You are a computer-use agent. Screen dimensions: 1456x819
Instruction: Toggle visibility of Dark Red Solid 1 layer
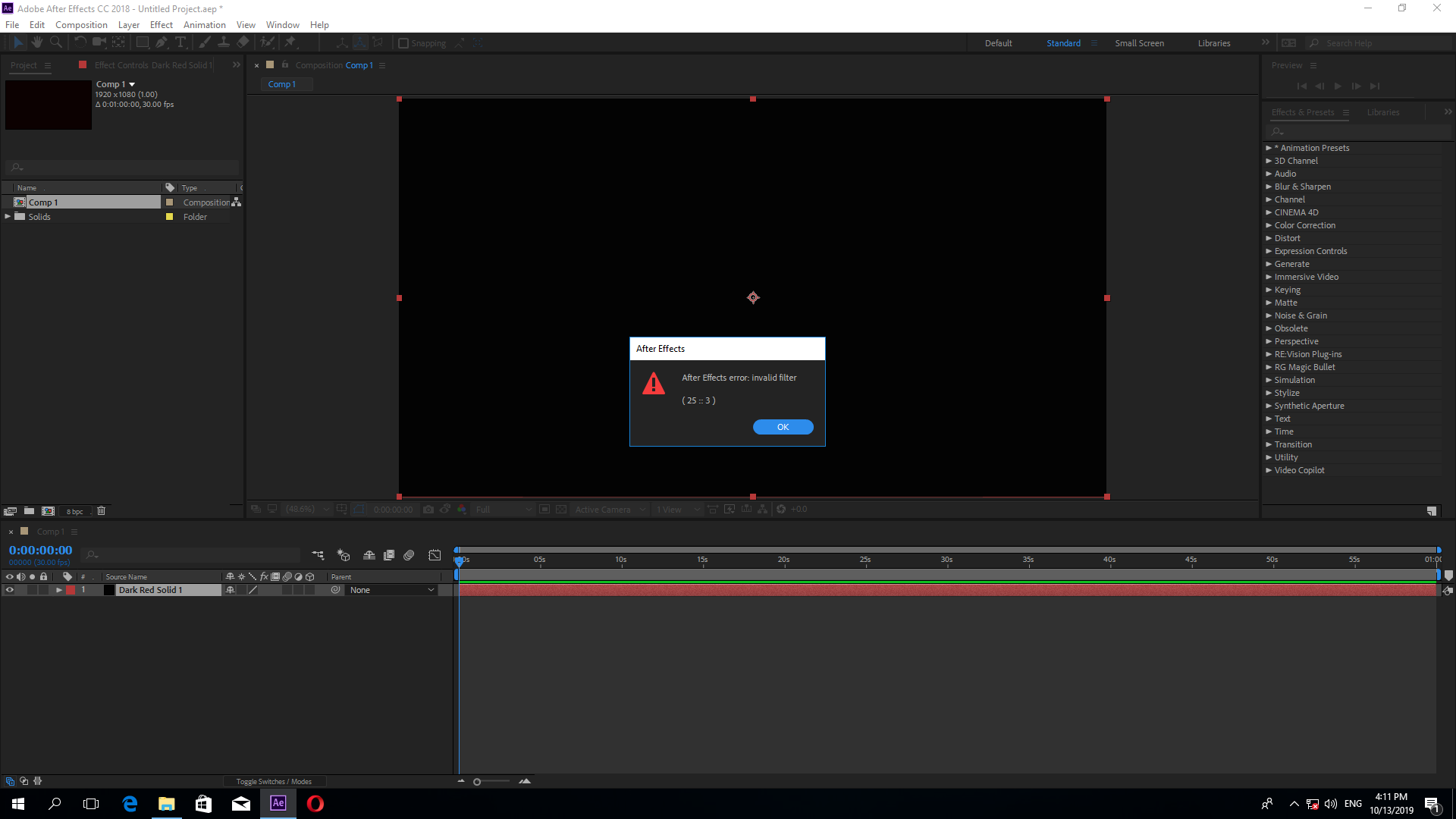tap(9, 590)
